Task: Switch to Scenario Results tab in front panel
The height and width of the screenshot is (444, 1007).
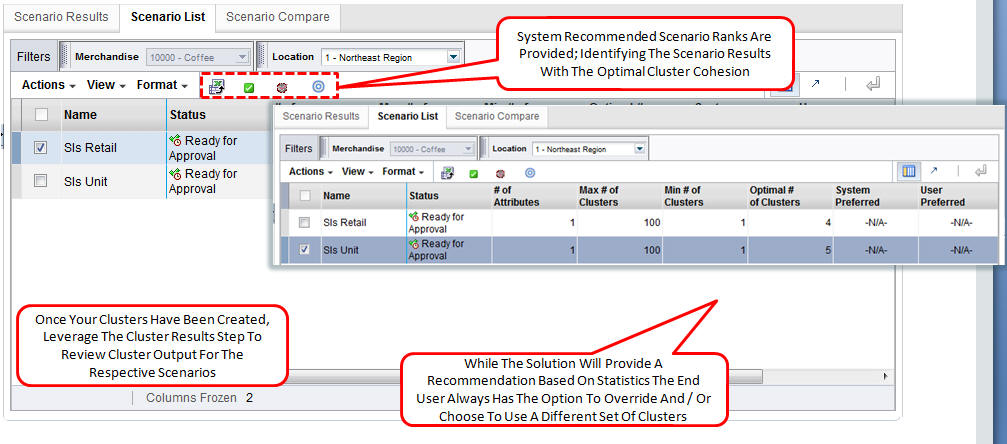Action: click(321, 116)
